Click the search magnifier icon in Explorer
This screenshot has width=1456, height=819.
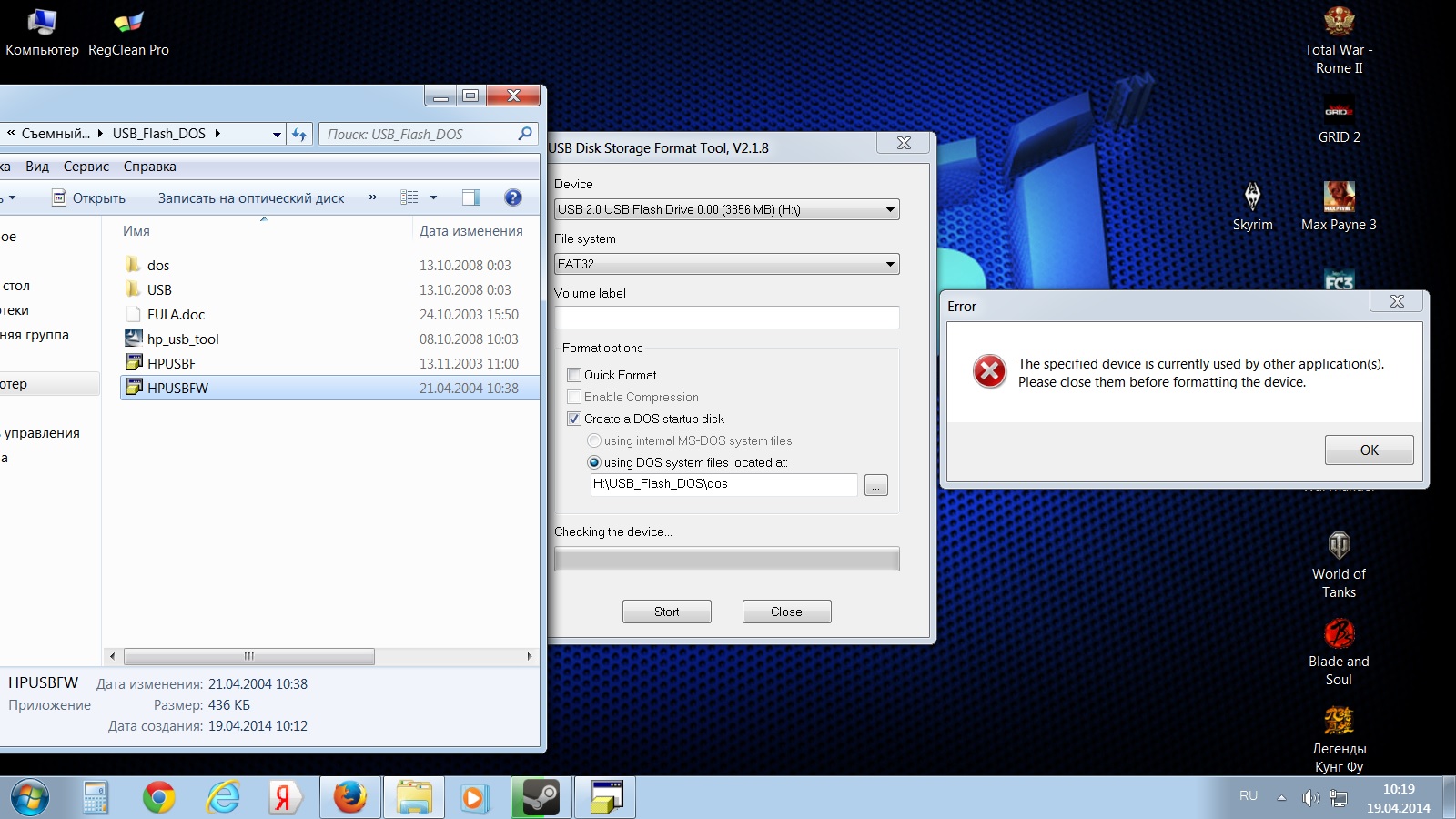524,134
